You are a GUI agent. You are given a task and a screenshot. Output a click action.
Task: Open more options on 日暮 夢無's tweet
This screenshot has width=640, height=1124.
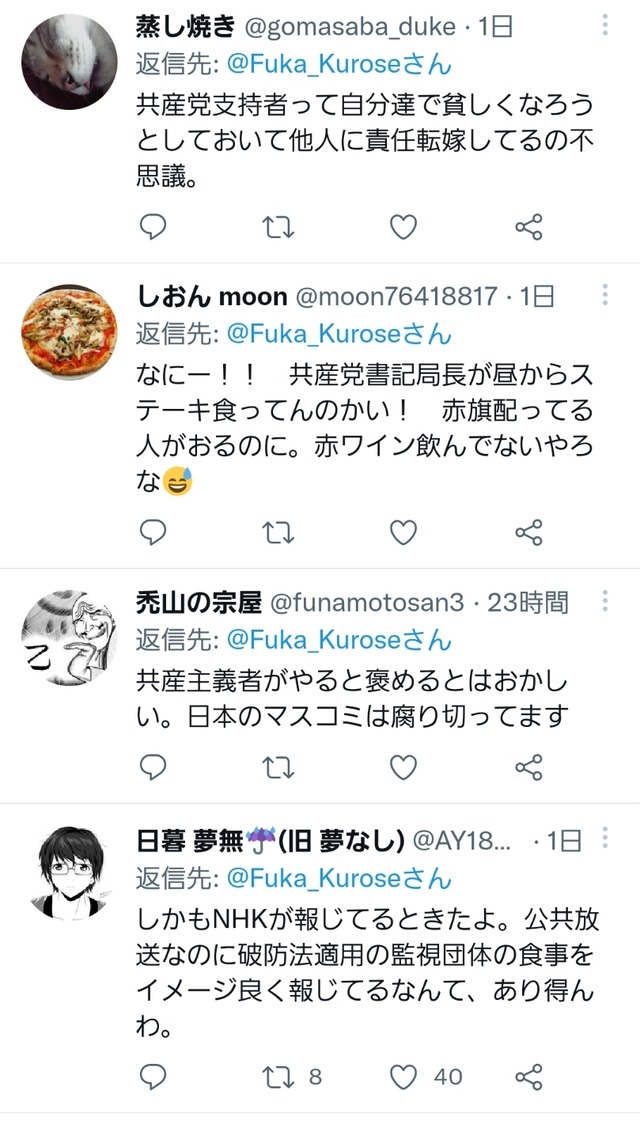[605, 838]
